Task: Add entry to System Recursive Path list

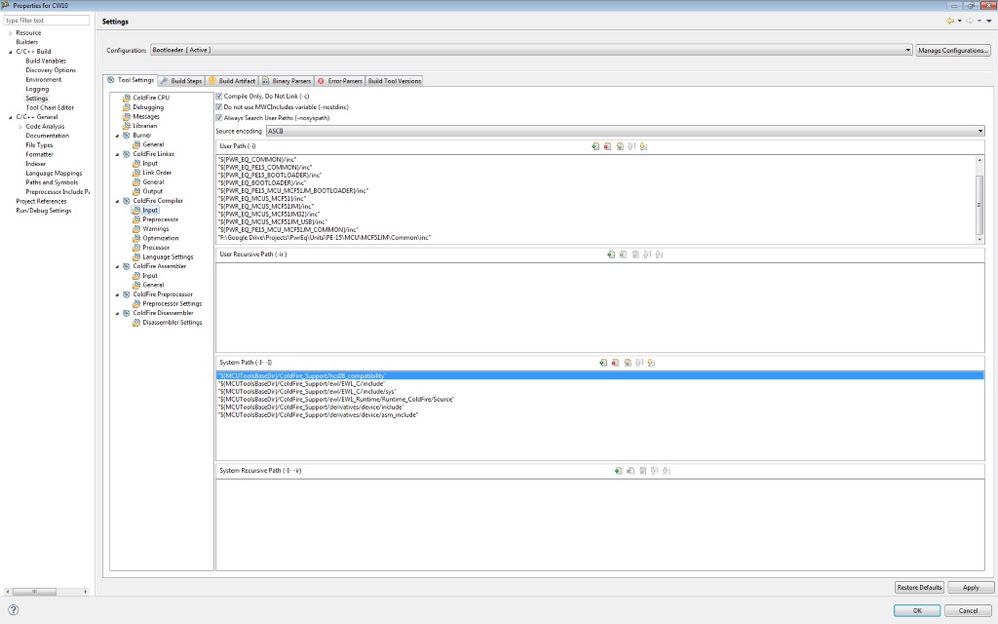Action: (618, 471)
